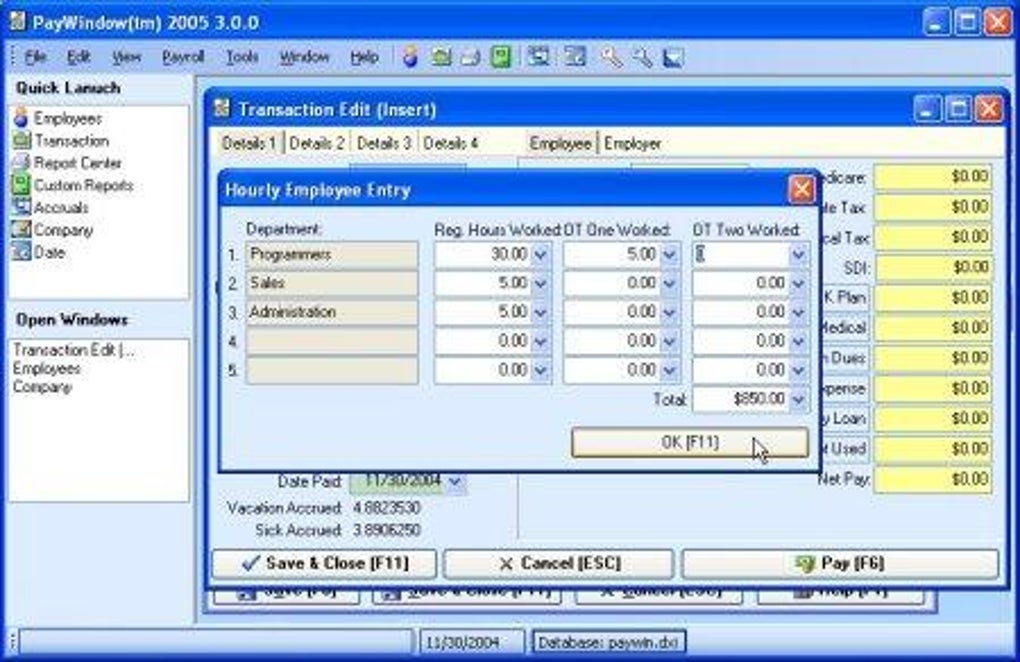1020x662 pixels.
Task: Open the Window menu
Action: [x=304, y=57]
